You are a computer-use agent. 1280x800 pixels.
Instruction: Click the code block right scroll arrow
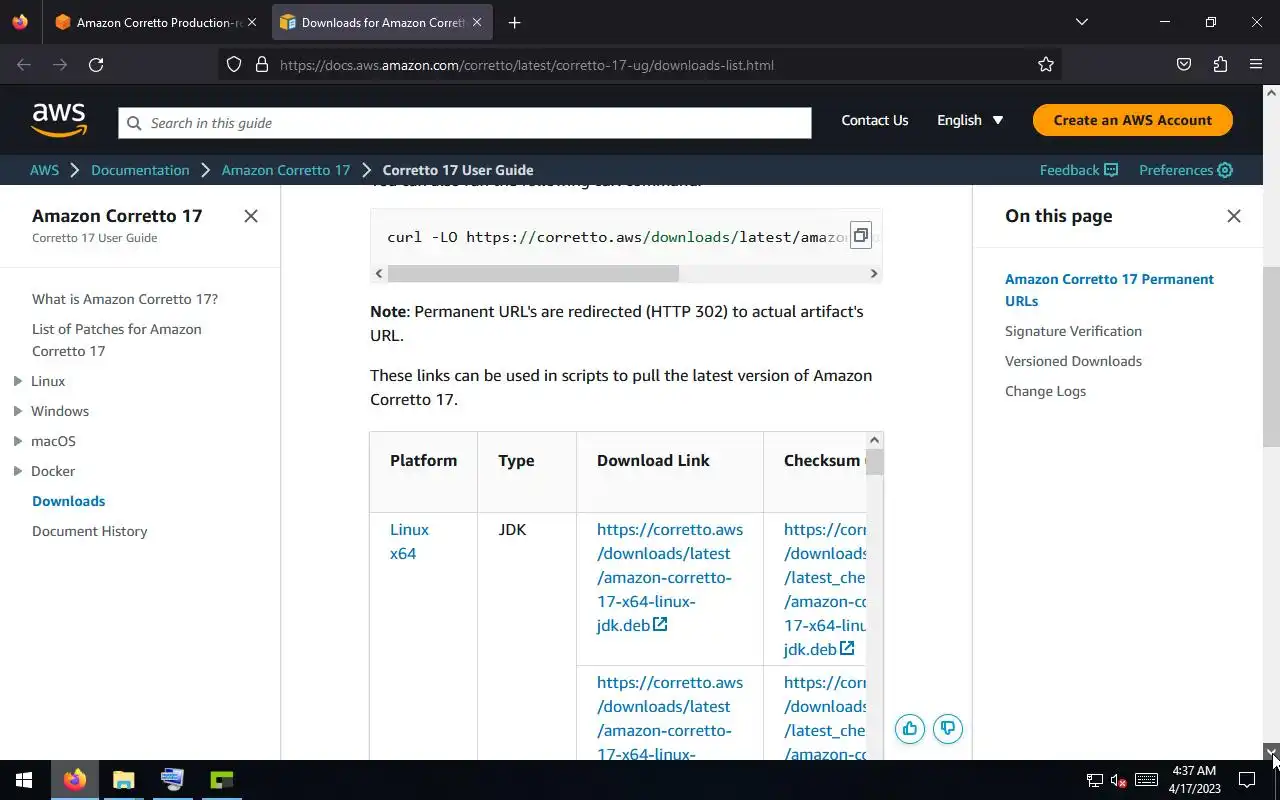[873, 273]
